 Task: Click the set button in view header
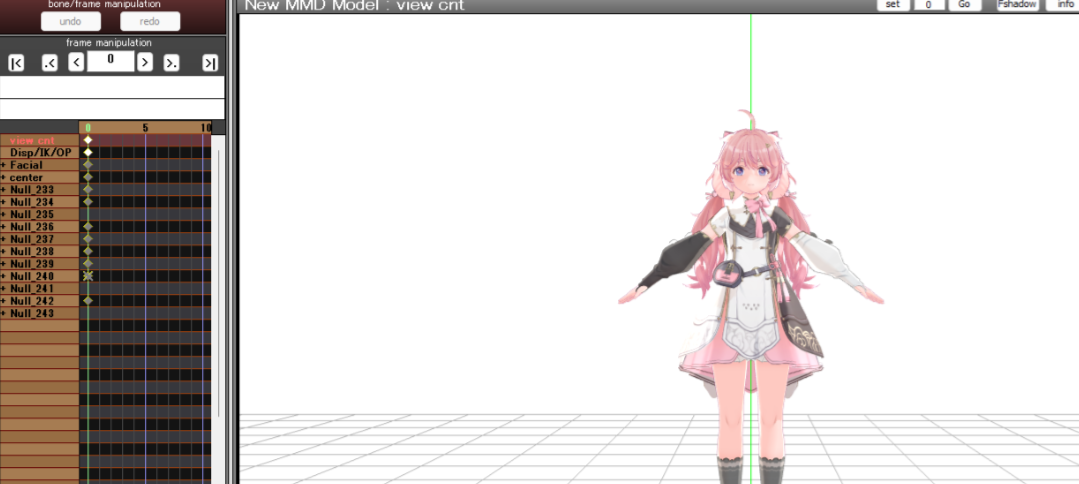coord(893,5)
